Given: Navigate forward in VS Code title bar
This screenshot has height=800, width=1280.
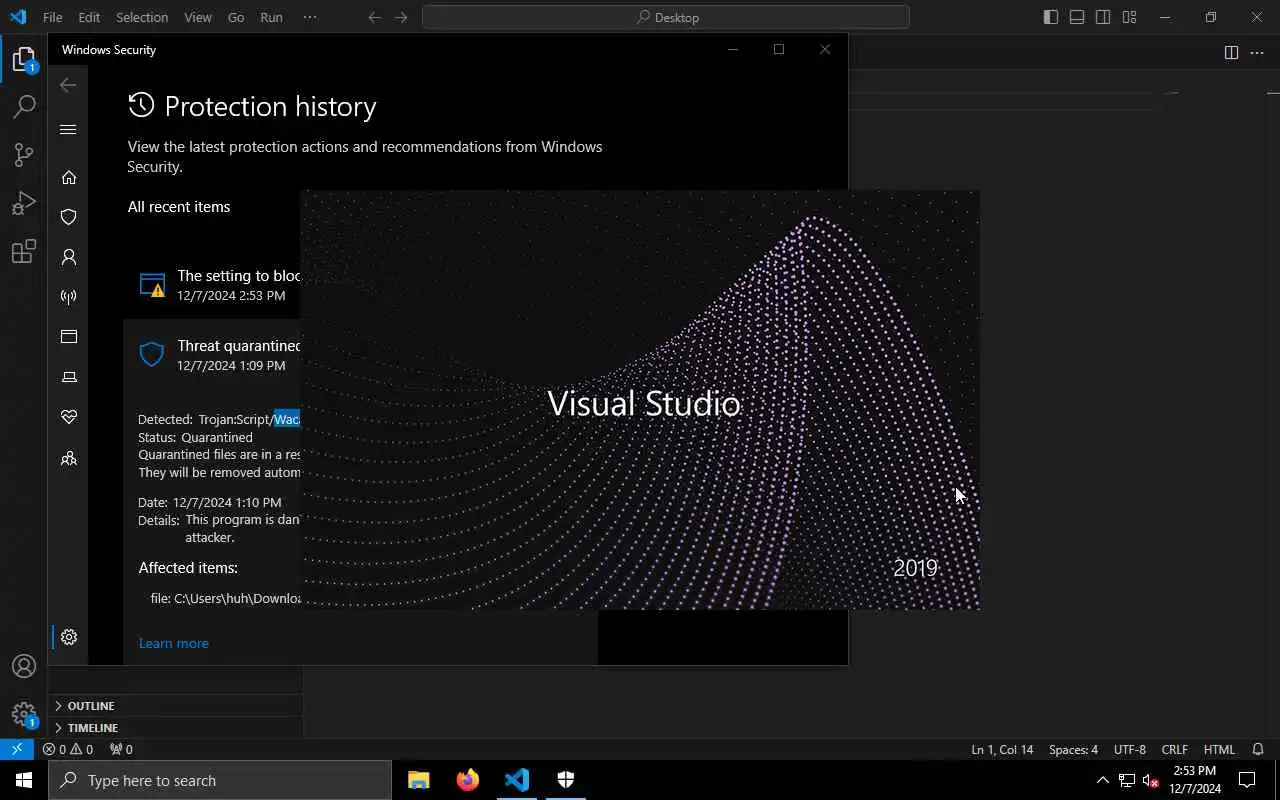Looking at the screenshot, I should coord(401,17).
